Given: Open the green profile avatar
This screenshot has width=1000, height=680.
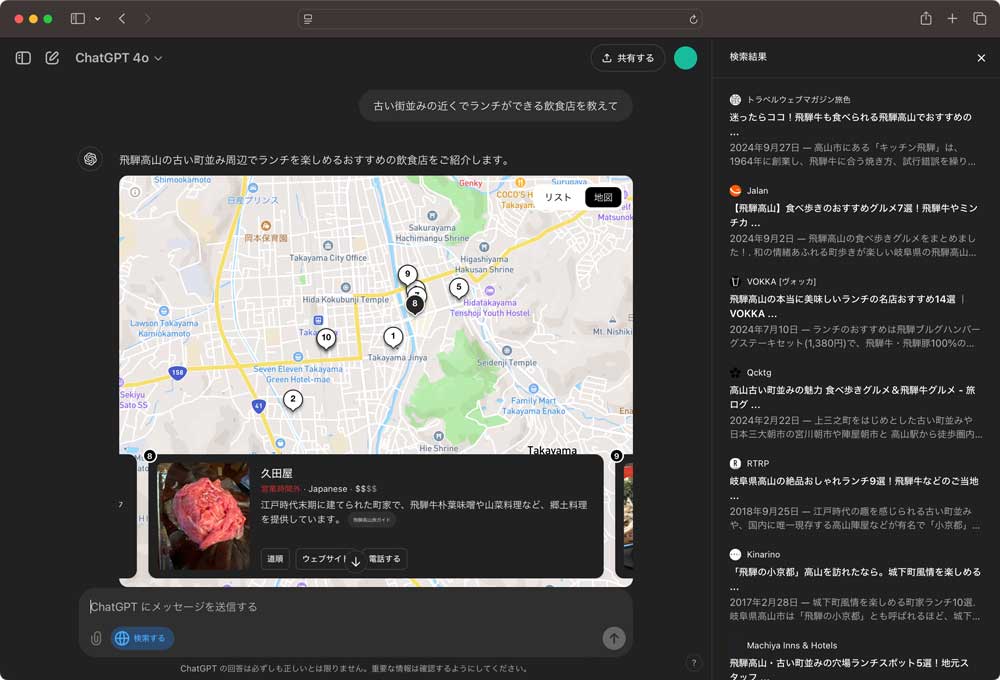Looking at the screenshot, I should coord(686,58).
